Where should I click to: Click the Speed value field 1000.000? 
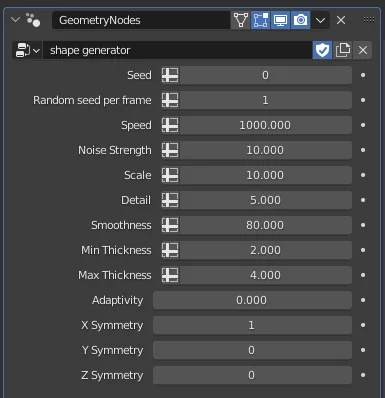(265, 125)
